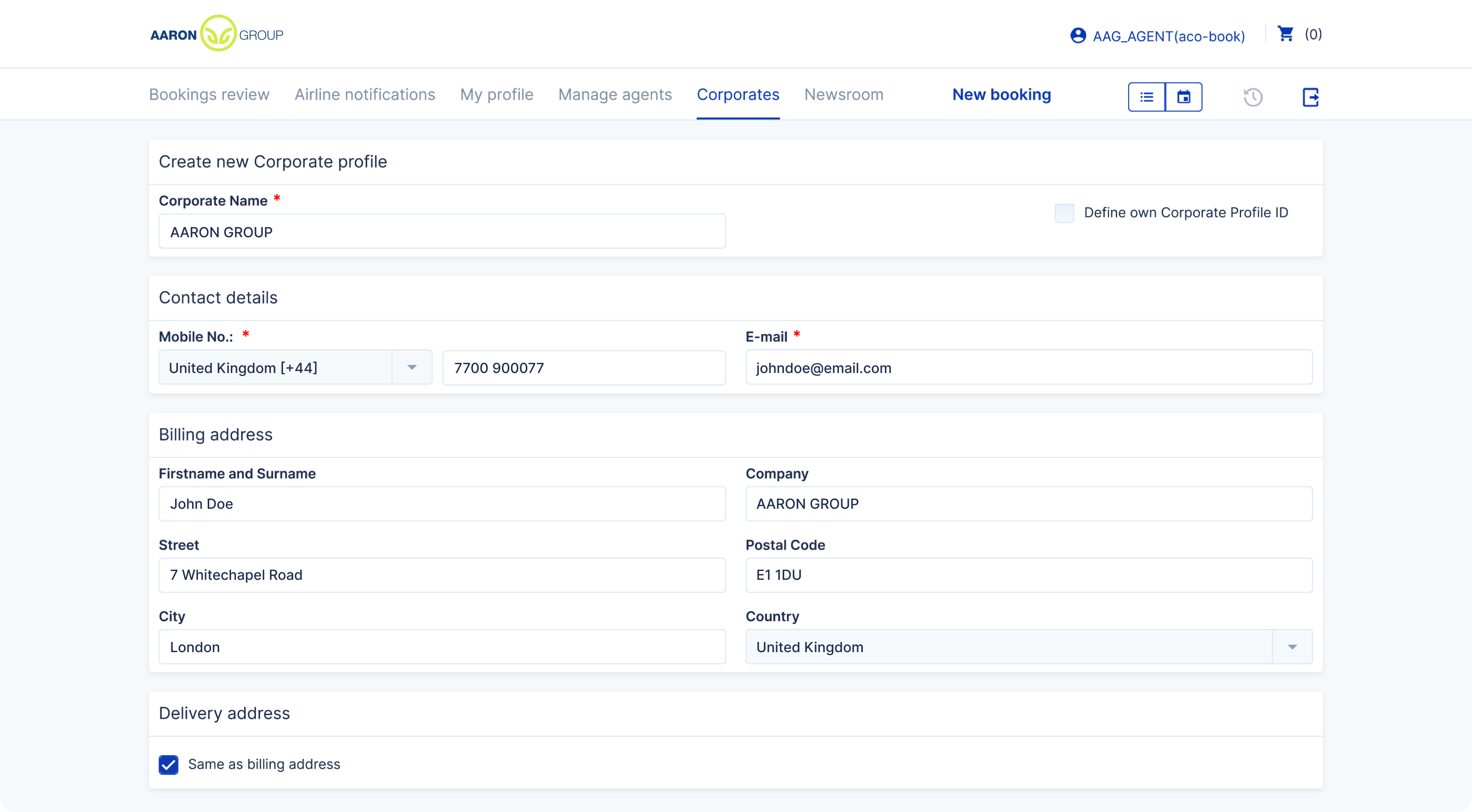The width and height of the screenshot is (1472, 812).
Task: Switch to calendar view icon
Action: click(x=1184, y=96)
